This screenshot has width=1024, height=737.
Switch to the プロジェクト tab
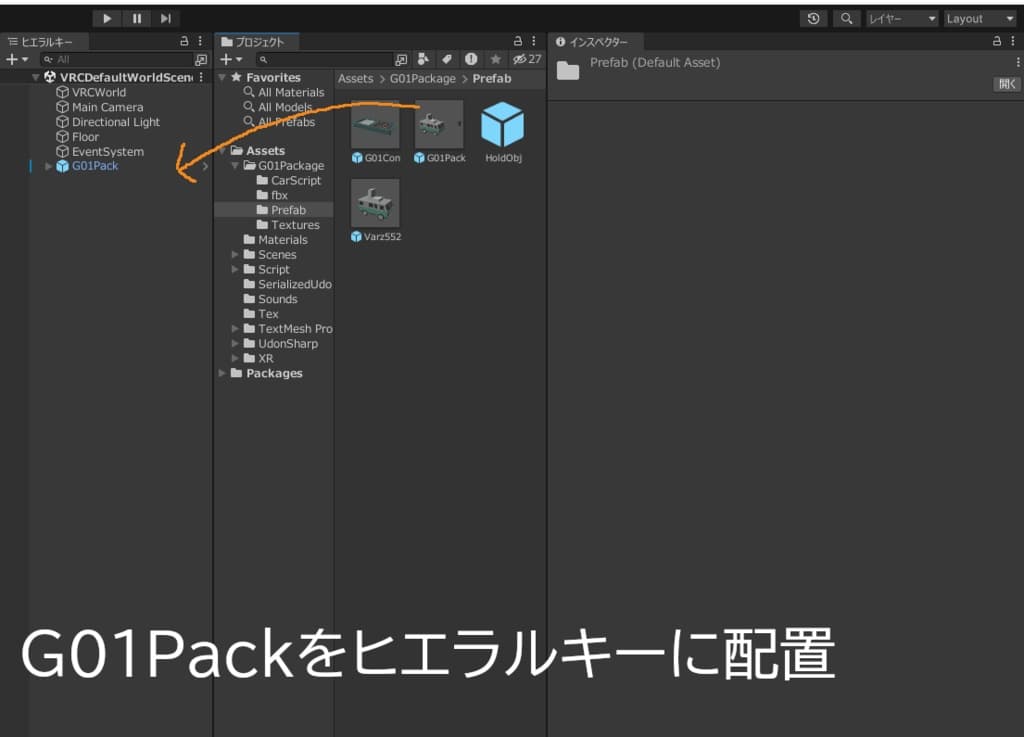coord(254,41)
